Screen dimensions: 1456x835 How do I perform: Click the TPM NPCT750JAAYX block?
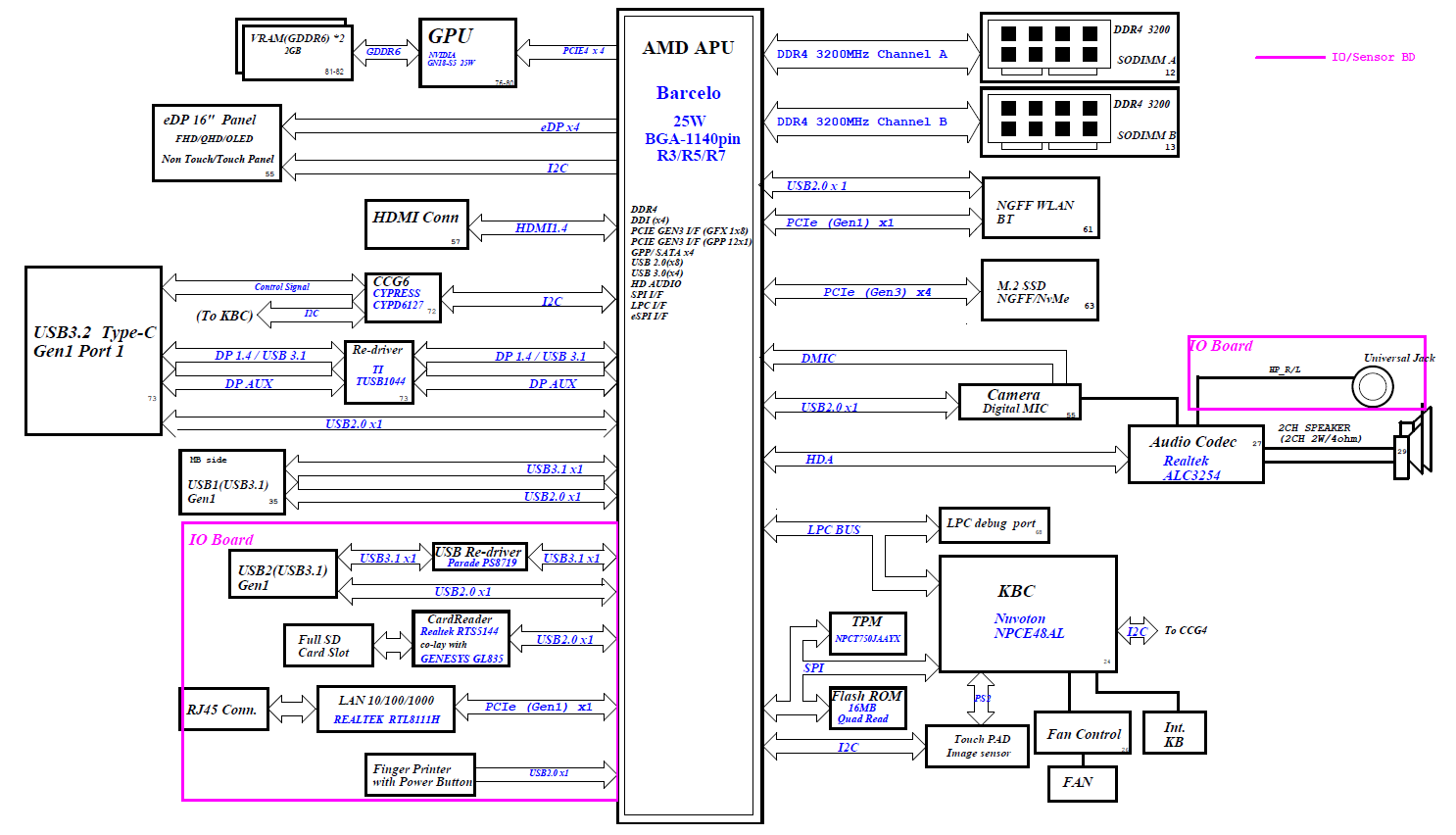tap(867, 632)
